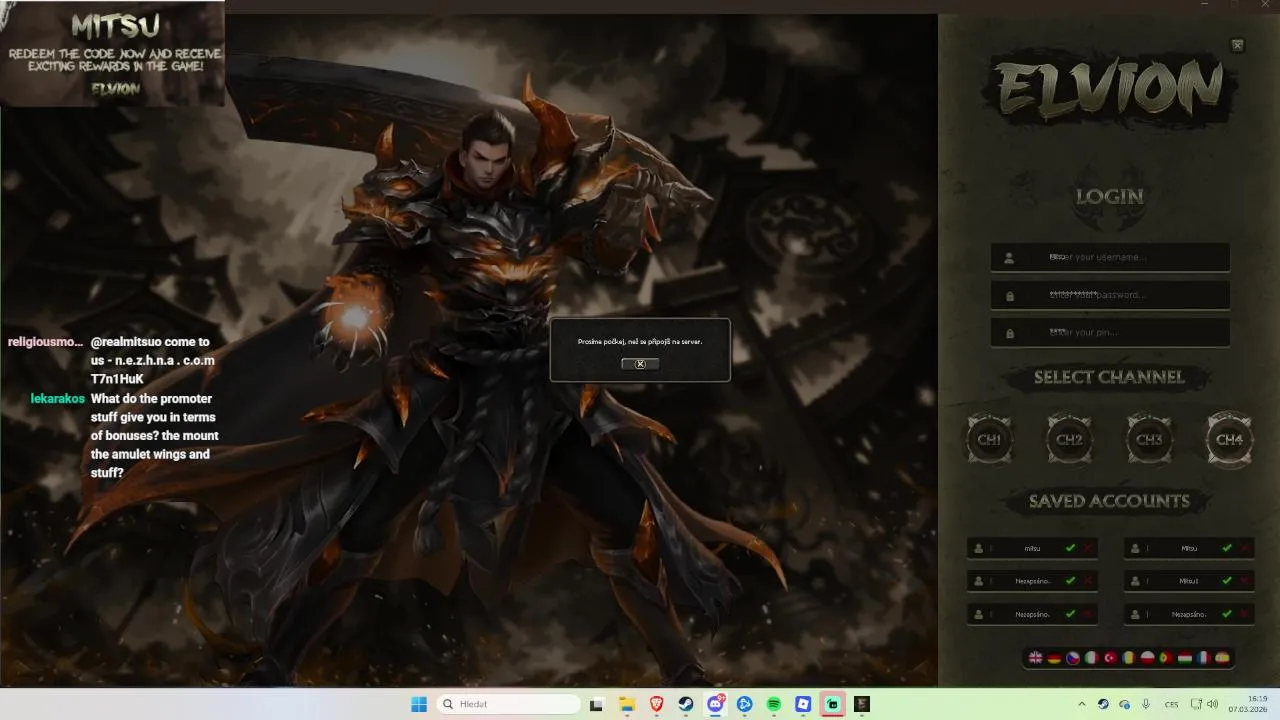The height and width of the screenshot is (720, 1280).
Task: Dismiss the server connection dialog via X button
Action: [x=640, y=364]
